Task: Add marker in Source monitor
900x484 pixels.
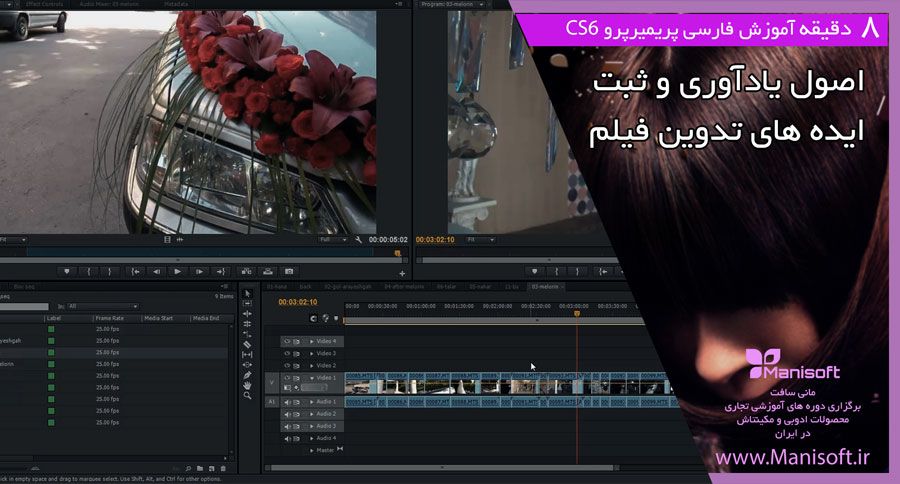Action: [67, 272]
